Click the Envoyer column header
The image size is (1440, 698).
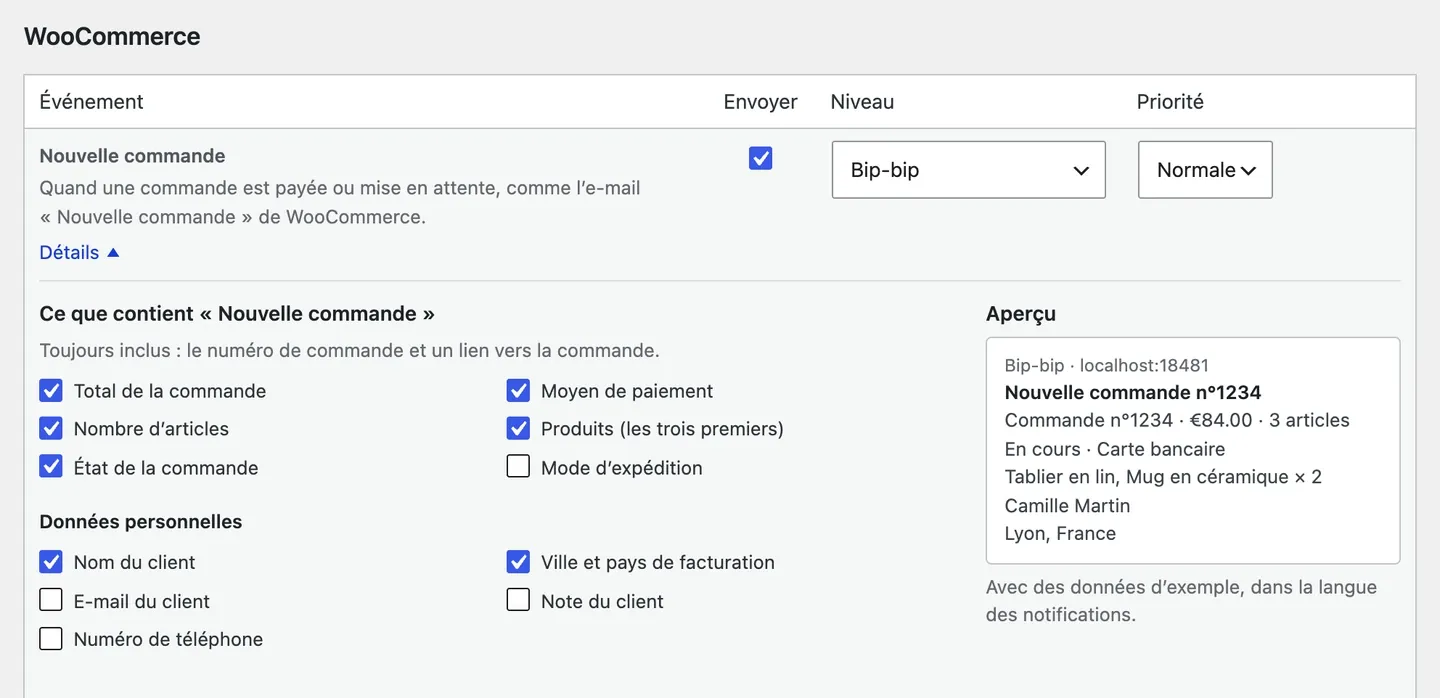[761, 102]
